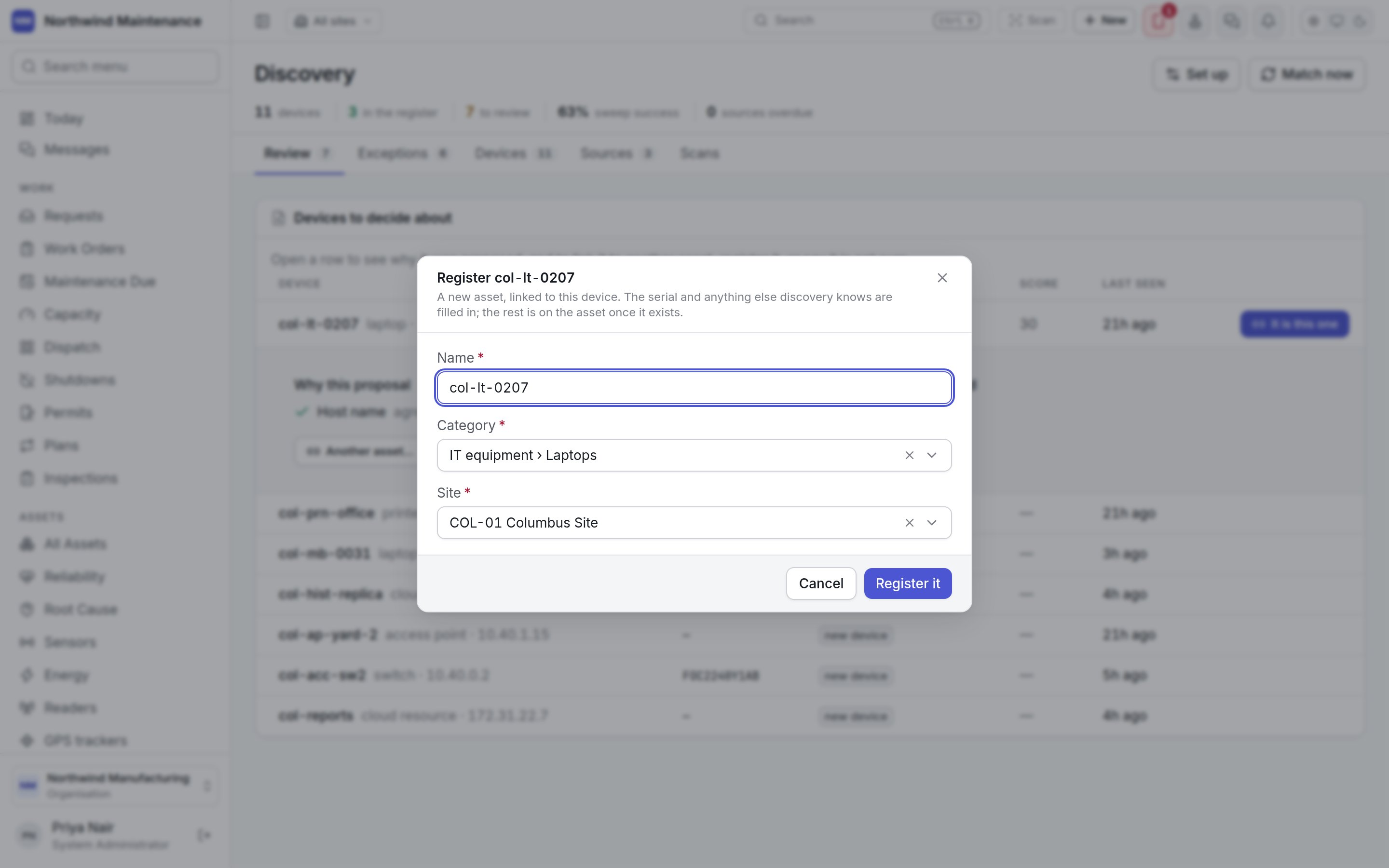Viewport: 1389px width, 868px height.
Task: Click the Match now button
Action: 1307,74
